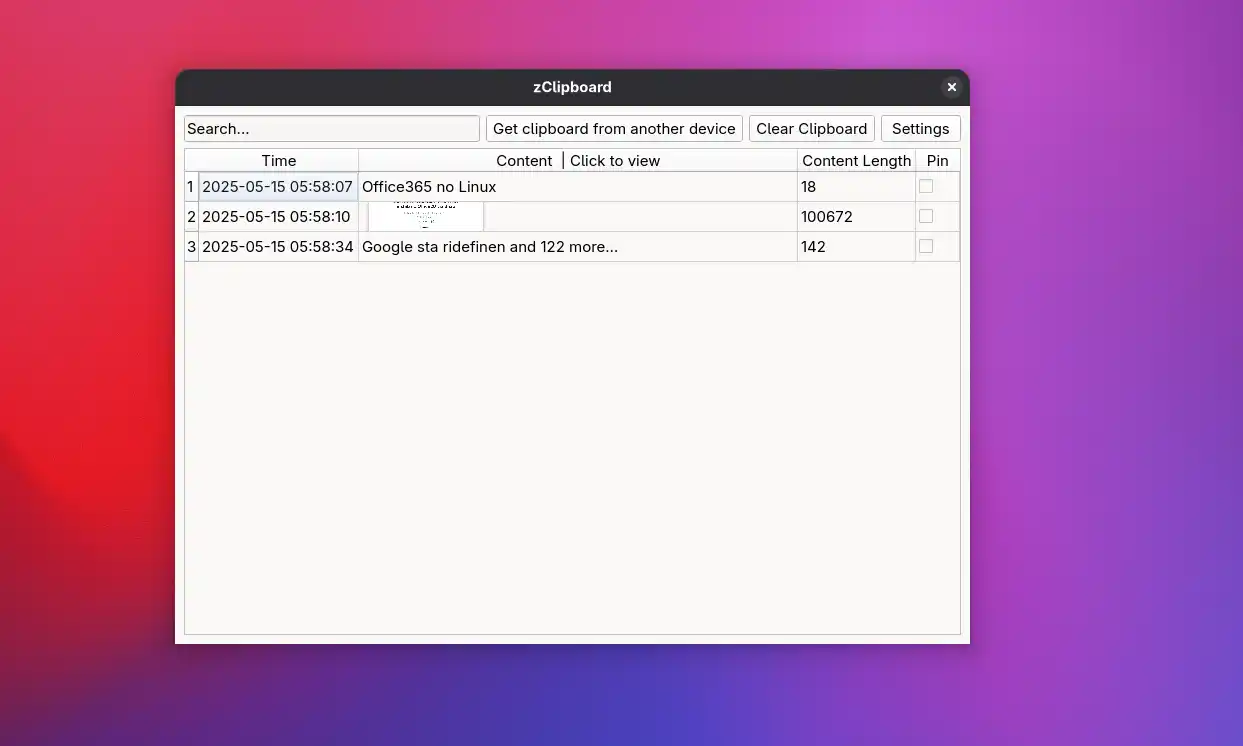The width and height of the screenshot is (1243, 746).
Task: Click the Pin column header
Action: (x=937, y=160)
